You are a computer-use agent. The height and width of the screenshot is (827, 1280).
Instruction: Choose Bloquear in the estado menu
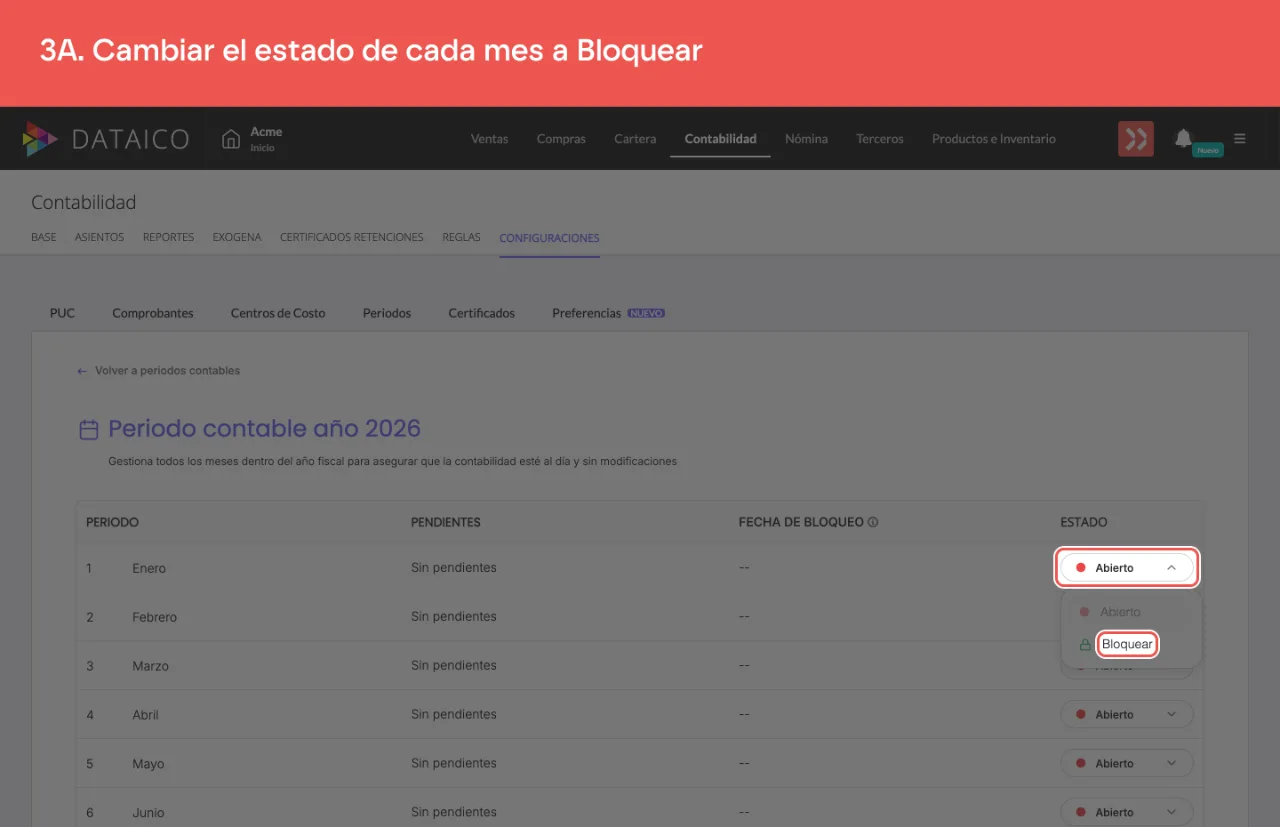pos(1127,644)
